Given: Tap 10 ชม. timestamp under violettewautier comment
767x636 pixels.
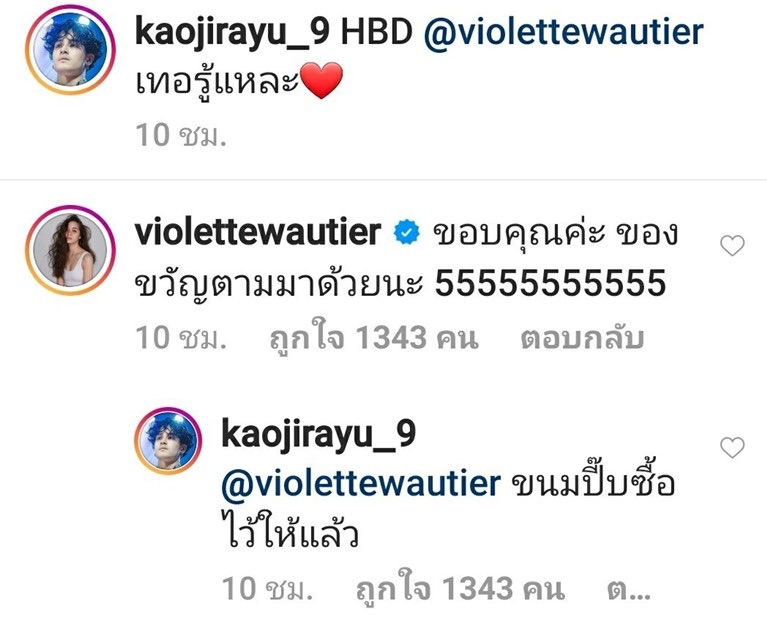Looking at the screenshot, I should pos(181,338).
